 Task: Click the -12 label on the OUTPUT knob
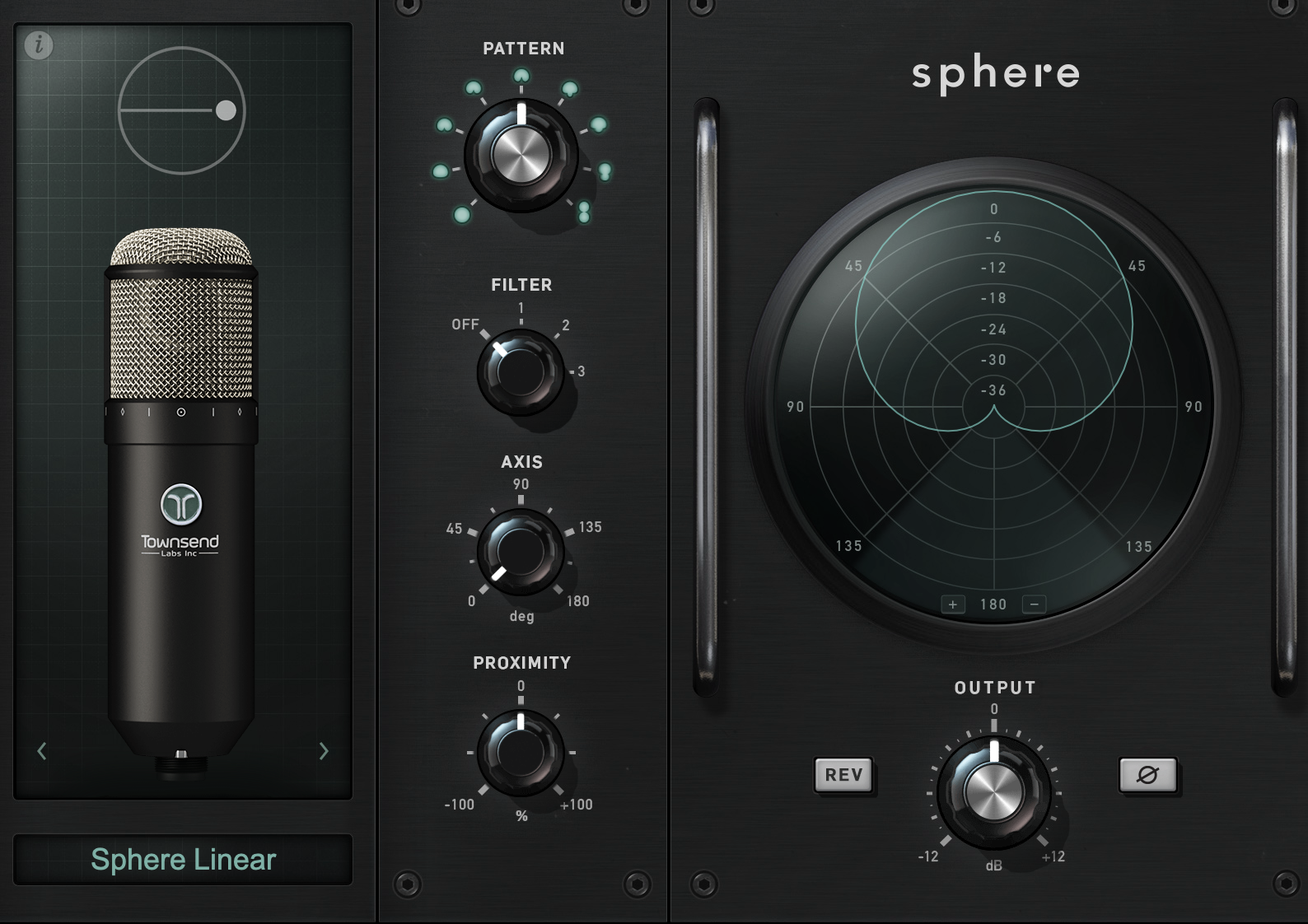point(927,856)
